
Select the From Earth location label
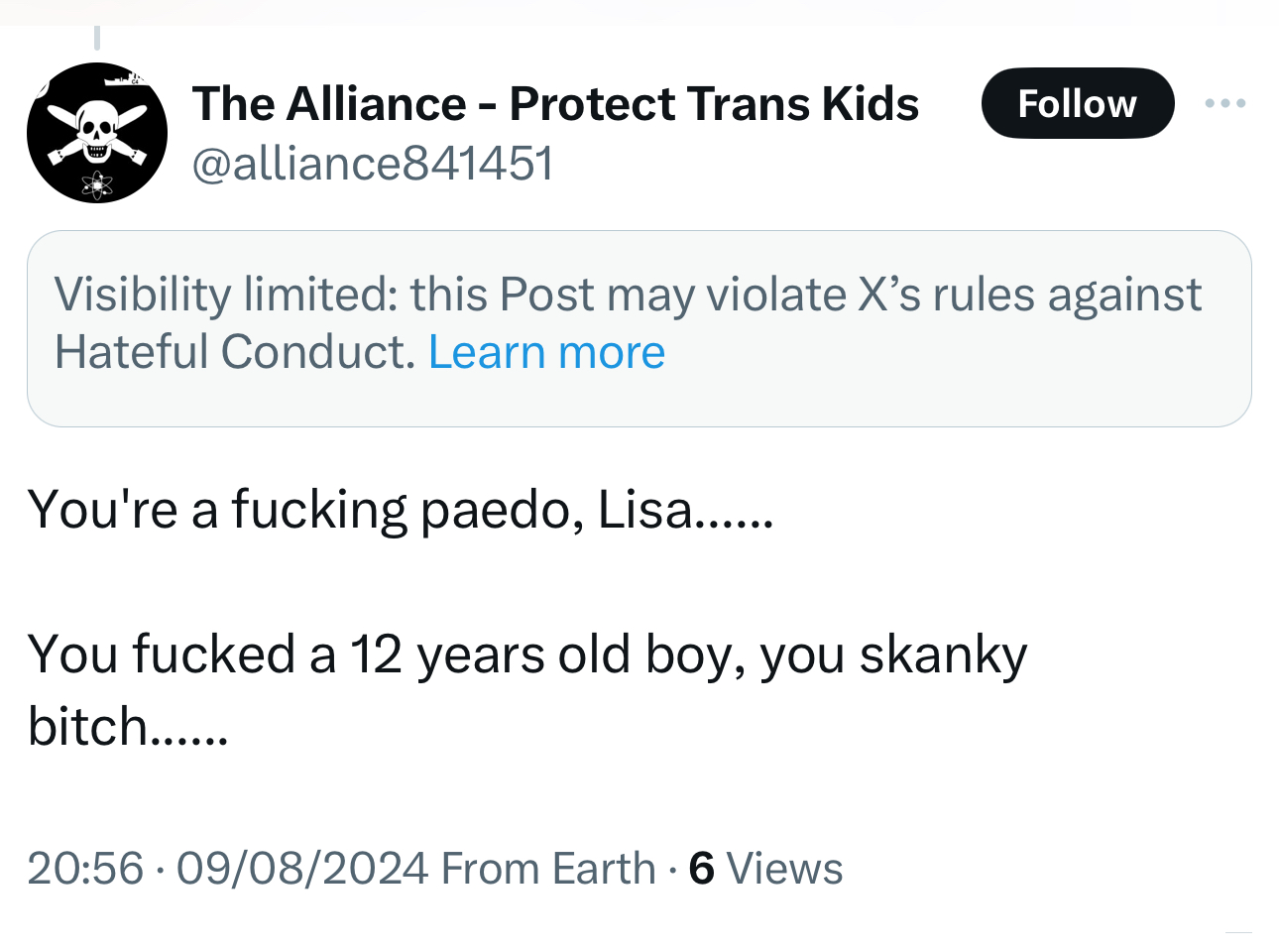click(548, 869)
